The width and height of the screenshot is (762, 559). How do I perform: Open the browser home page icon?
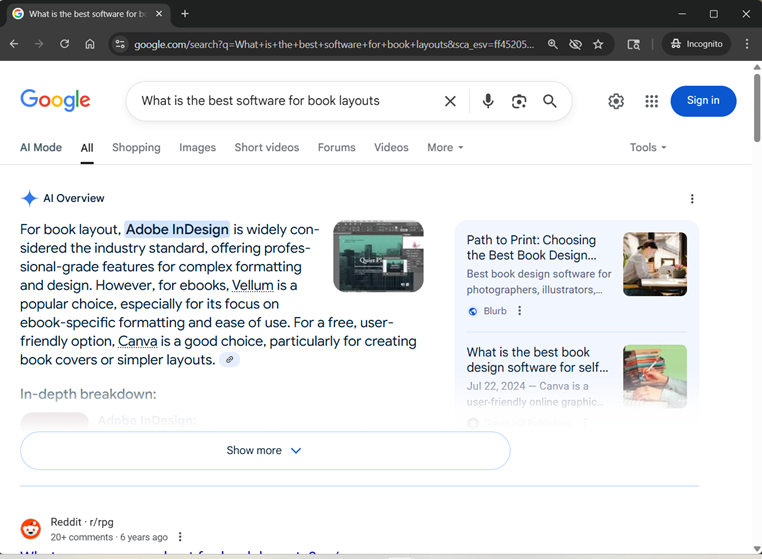coord(90,44)
